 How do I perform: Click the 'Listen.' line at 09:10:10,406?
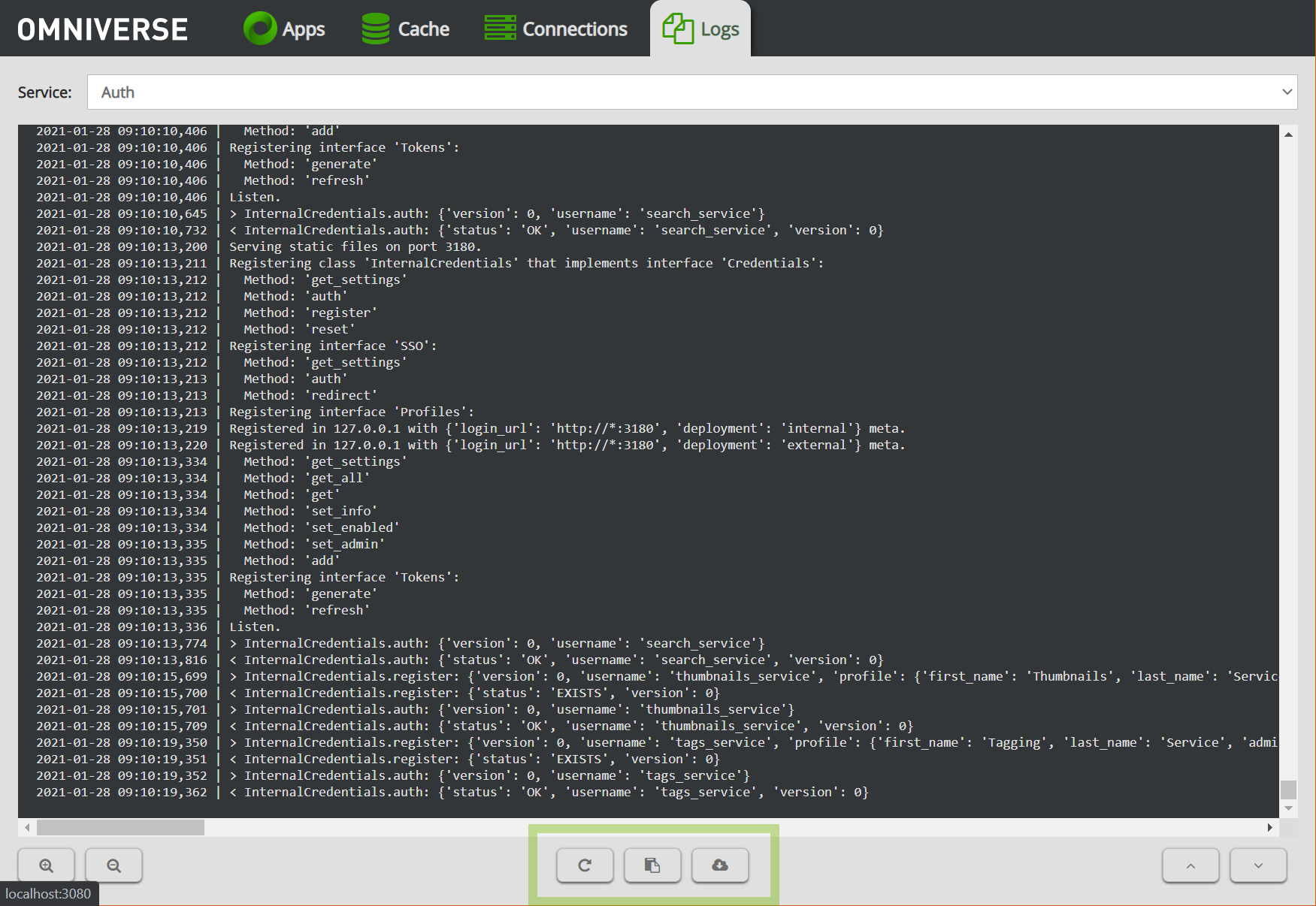point(159,197)
